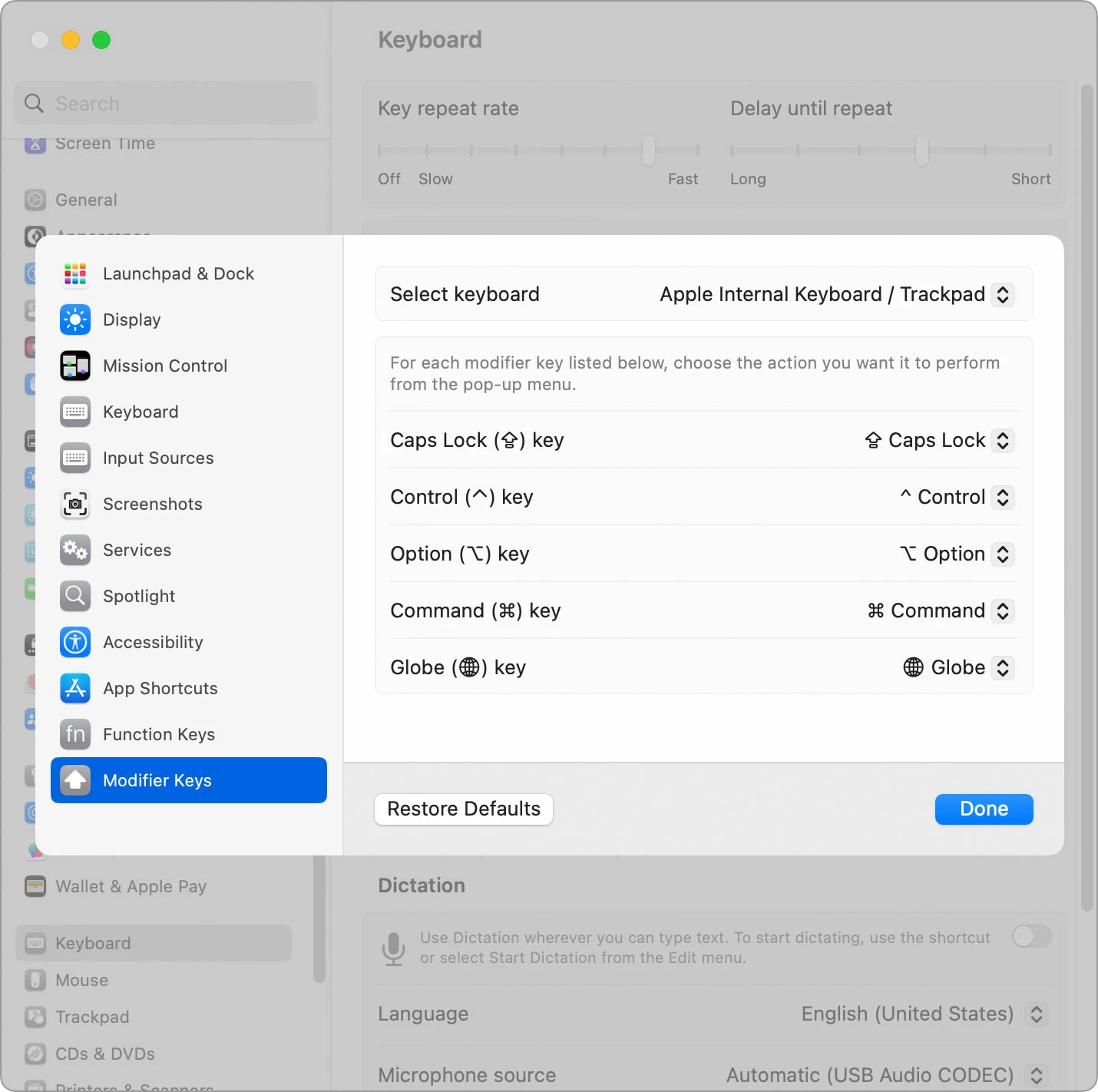1098x1092 pixels.
Task: Click the Function Keys fn icon
Action: coord(75,734)
